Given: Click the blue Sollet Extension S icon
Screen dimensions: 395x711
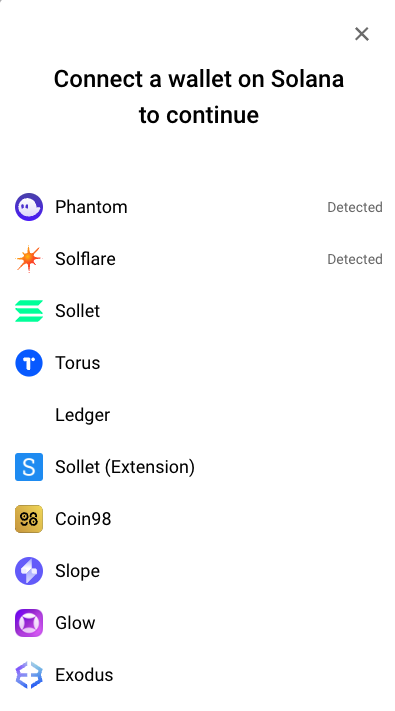Looking at the screenshot, I should (x=29, y=467).
